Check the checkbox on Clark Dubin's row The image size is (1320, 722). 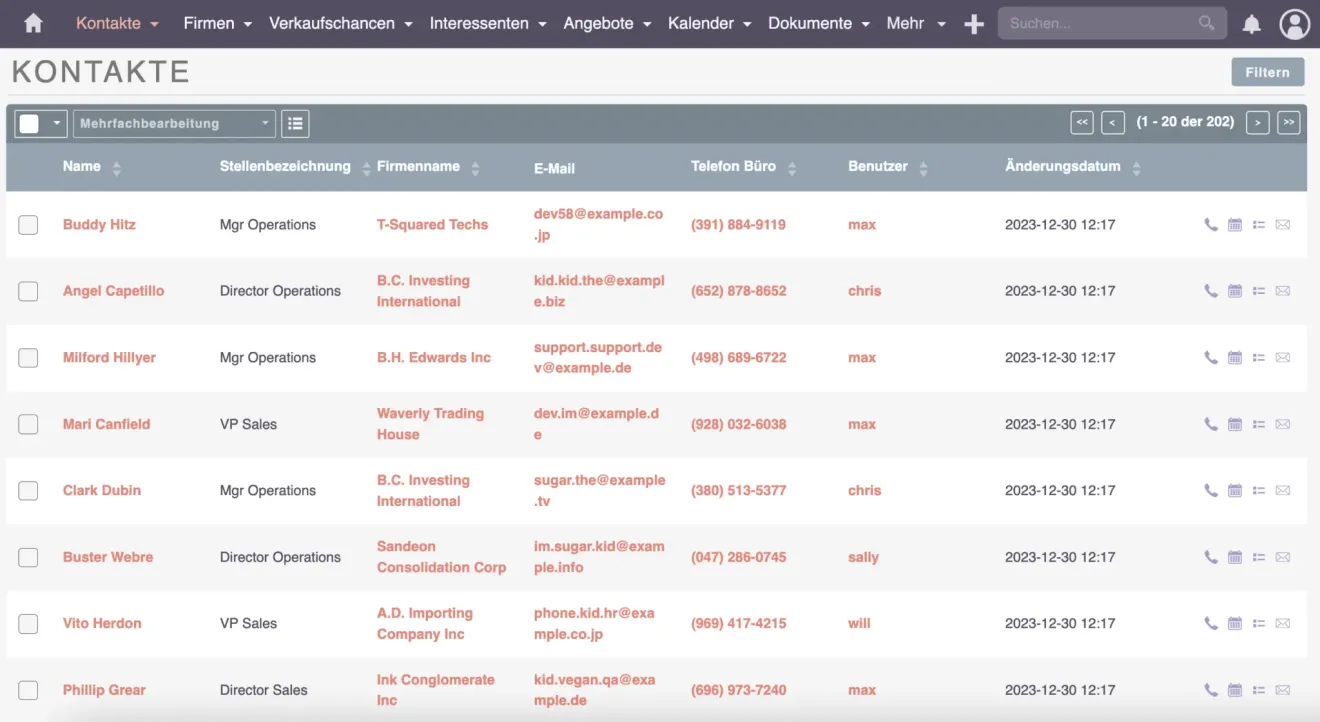28,490
